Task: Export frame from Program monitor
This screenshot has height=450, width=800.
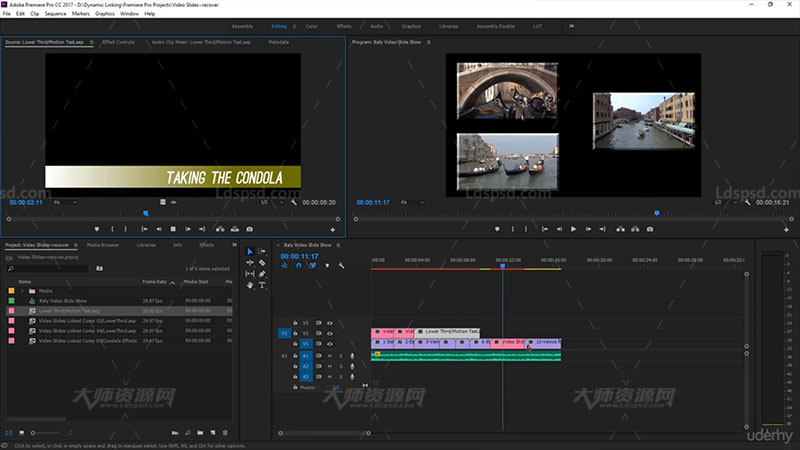Action: pos(650,230)
